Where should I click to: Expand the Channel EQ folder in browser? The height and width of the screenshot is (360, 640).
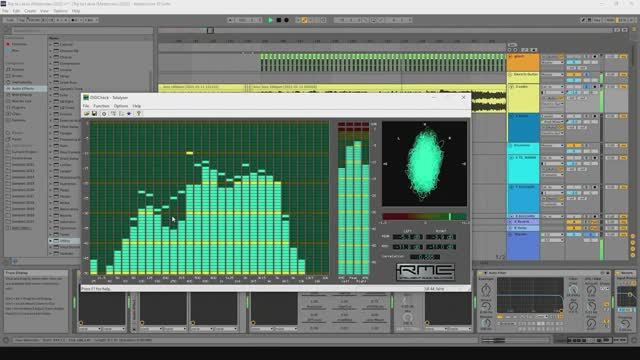point(51,51)
